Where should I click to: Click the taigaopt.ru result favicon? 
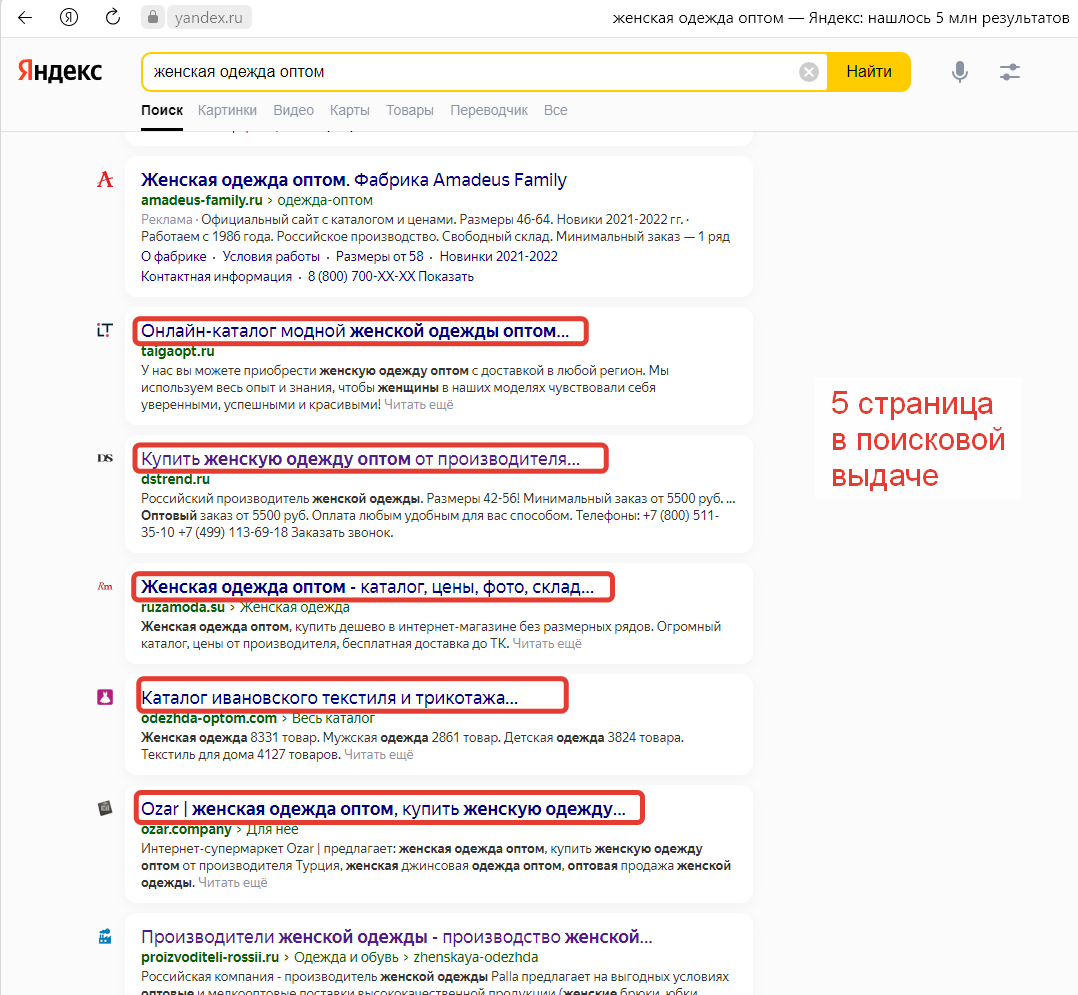[104, 329]
